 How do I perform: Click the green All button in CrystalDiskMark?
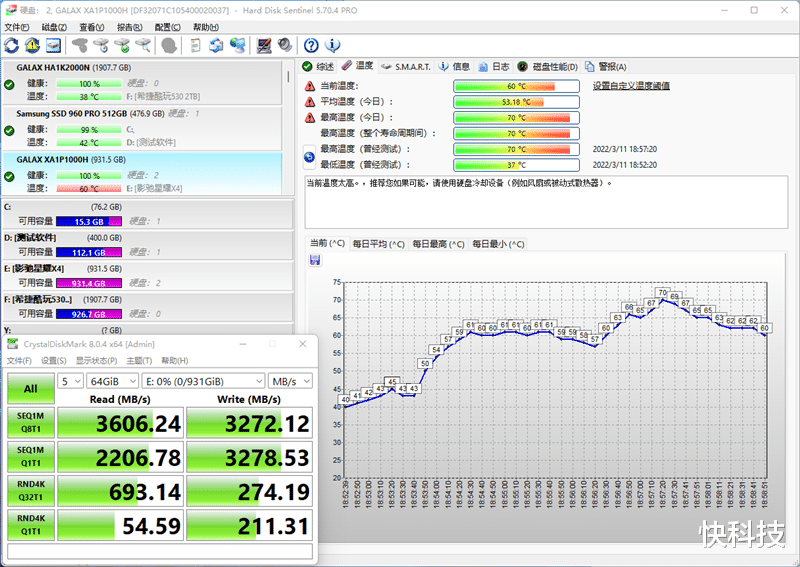point(31,388)
